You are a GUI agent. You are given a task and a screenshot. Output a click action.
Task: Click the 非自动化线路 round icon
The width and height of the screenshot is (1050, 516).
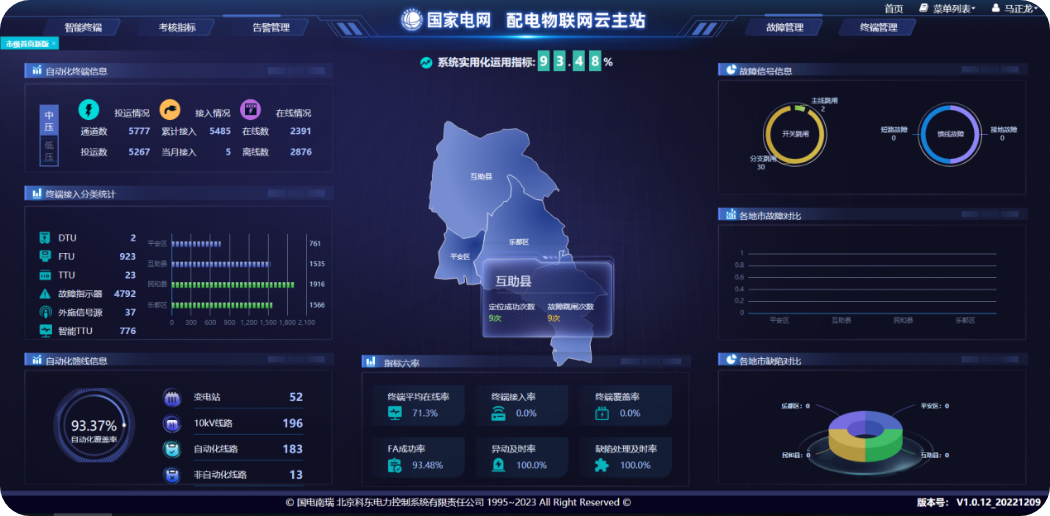pos(172,475)
